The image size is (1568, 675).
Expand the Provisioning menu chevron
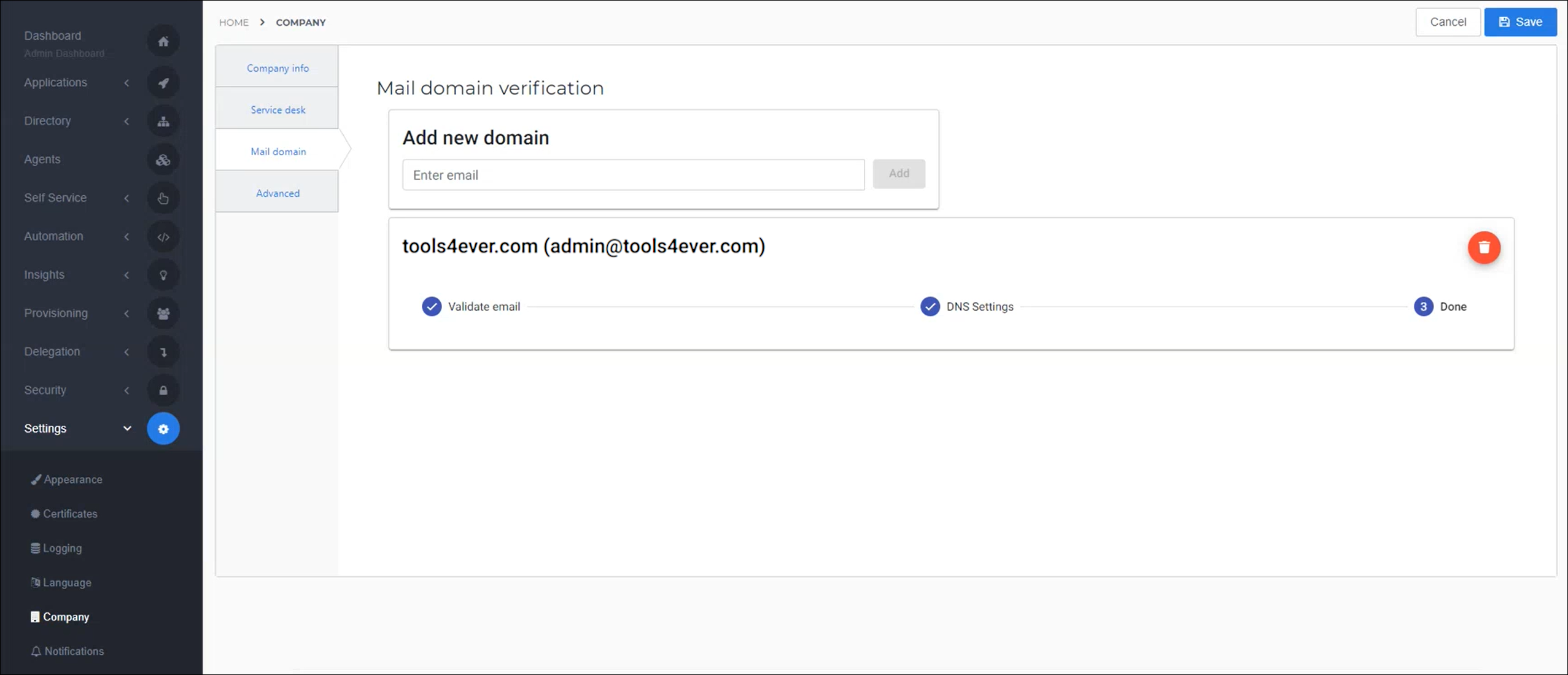(x=126, y=314)
